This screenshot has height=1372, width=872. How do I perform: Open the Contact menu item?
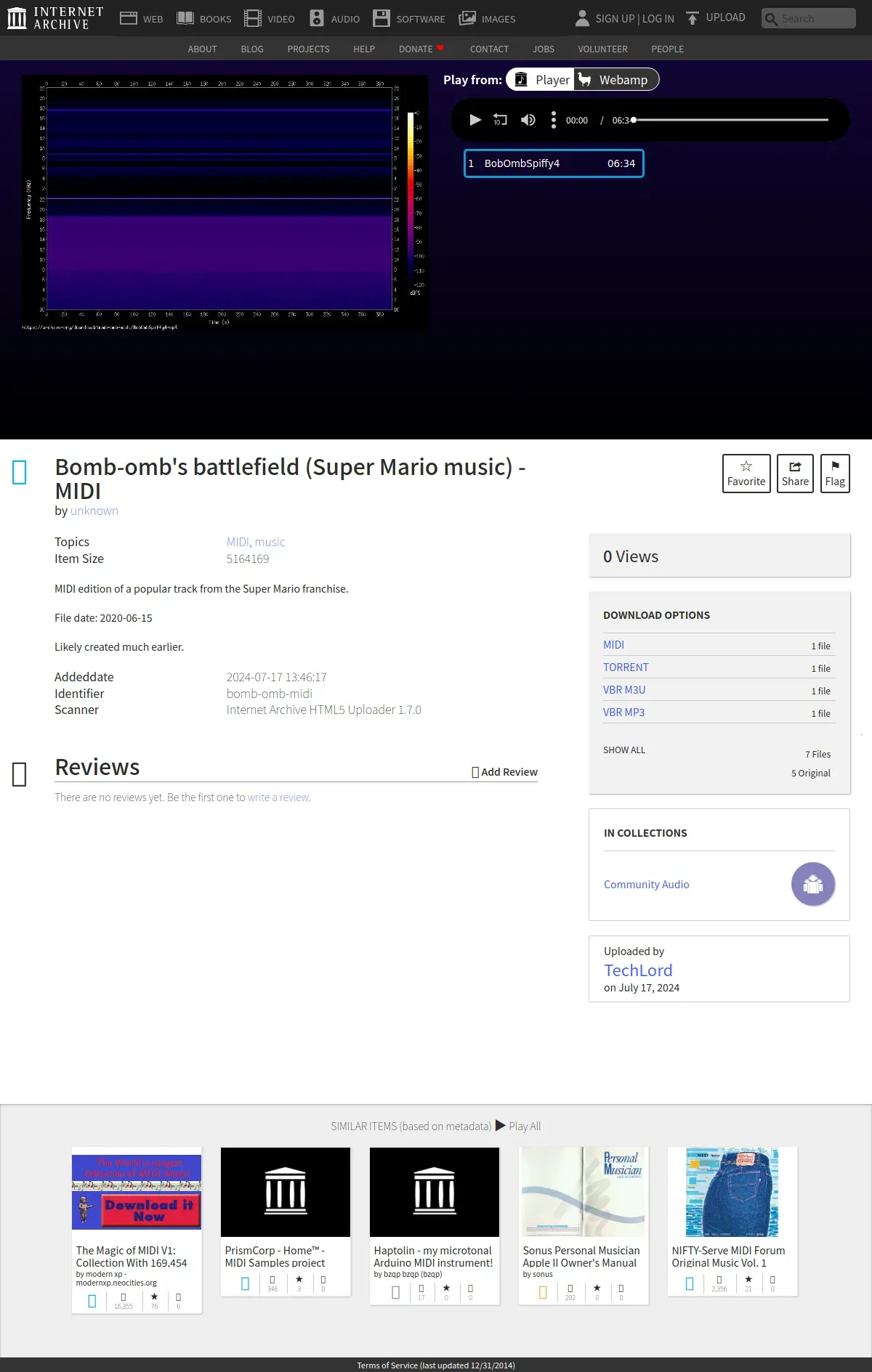(x=489, y=49)
